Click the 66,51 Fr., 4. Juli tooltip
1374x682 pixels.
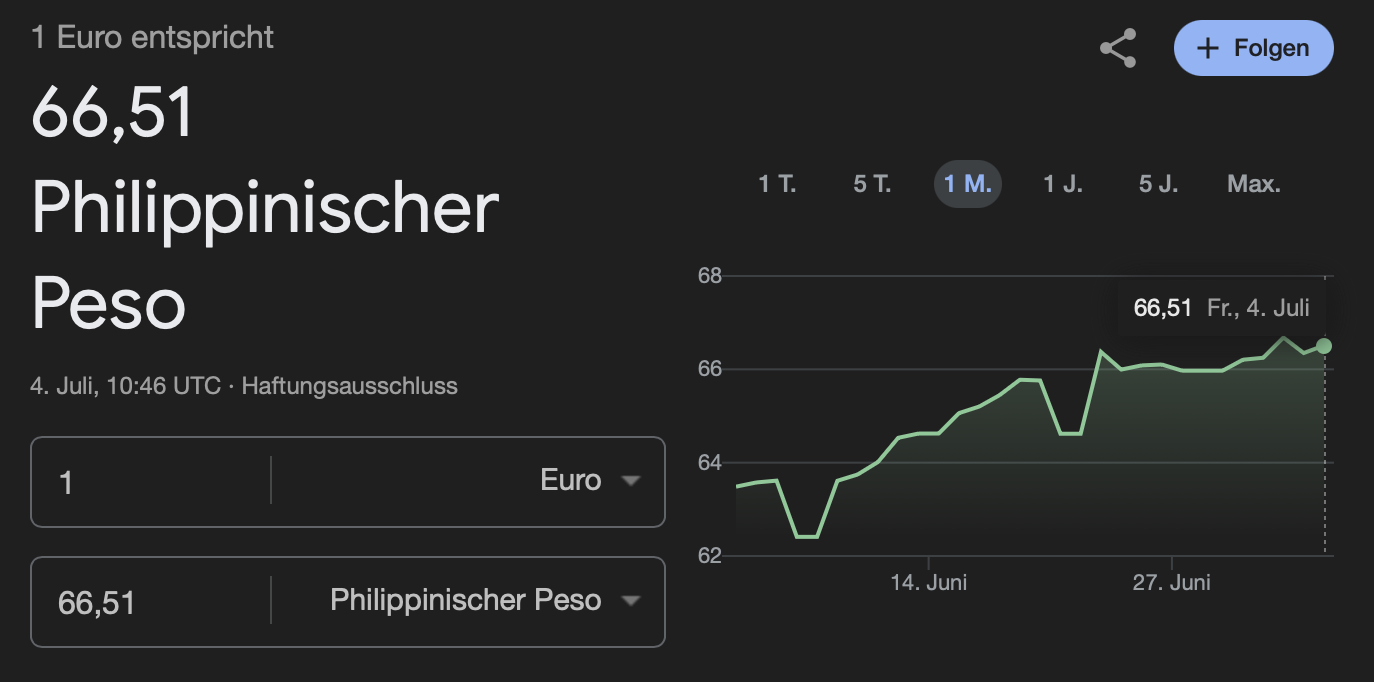(x=1222, y=307)
